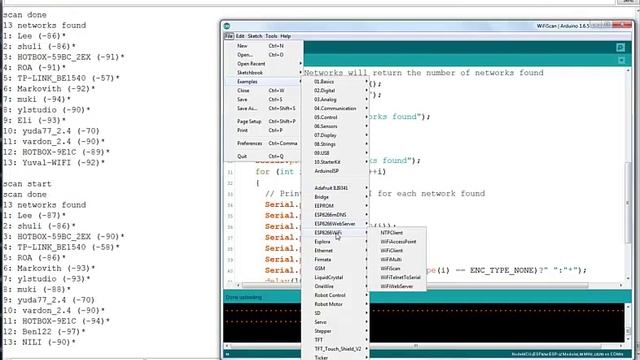
Task: Click the Arduino app icon in title bar
Action: tap(227, 26)
